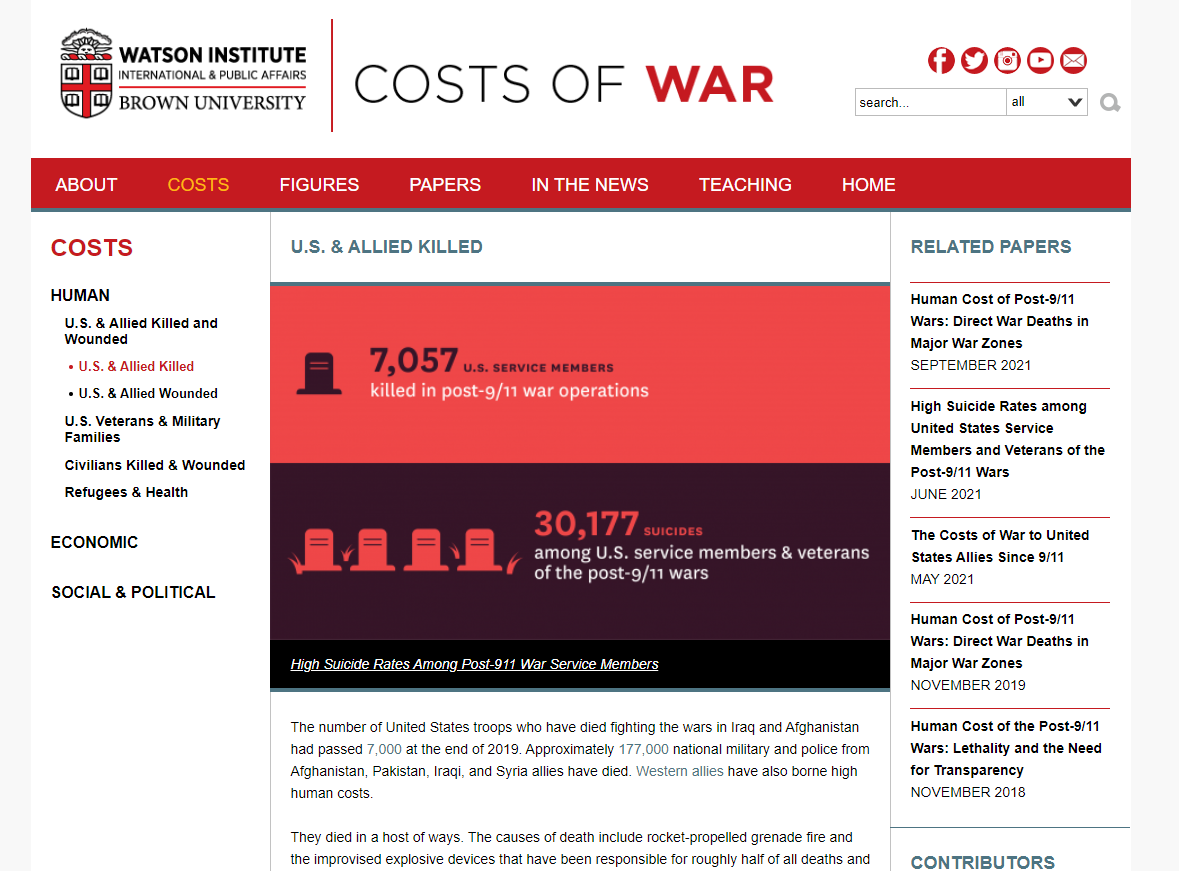The image size is (1179, 871).
Task: Open Civilians Killed & Wounded sidebar item
Action: tap(155, 466)
